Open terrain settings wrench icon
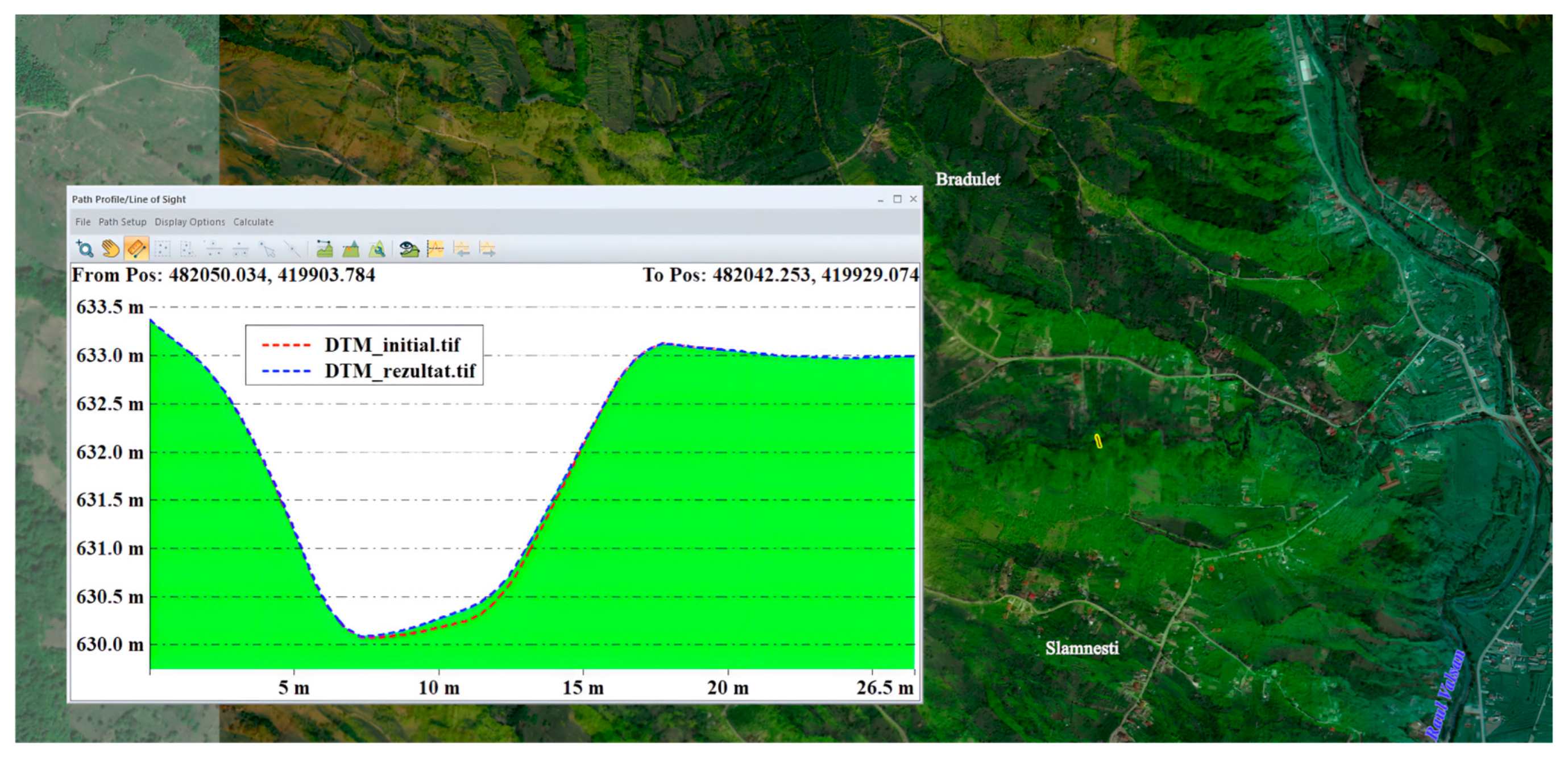The image size is (1568, 761). 377,249
